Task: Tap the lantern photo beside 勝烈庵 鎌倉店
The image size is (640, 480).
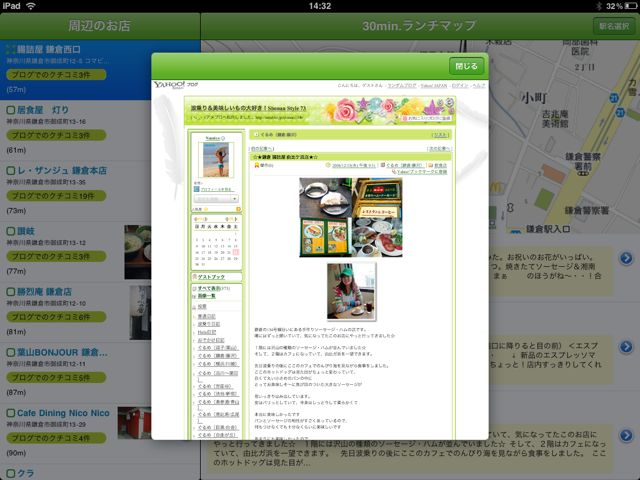Action: (x=140, y=313)
